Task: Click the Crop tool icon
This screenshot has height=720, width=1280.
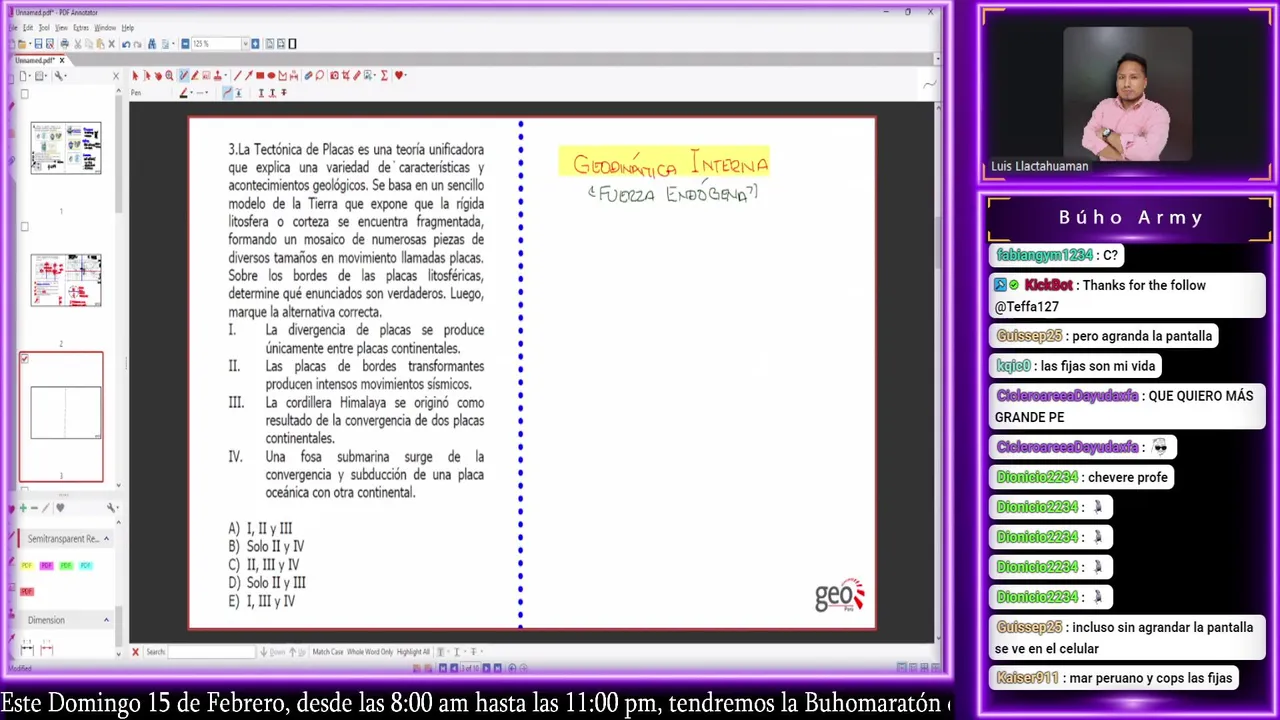Action: [345, 76]
